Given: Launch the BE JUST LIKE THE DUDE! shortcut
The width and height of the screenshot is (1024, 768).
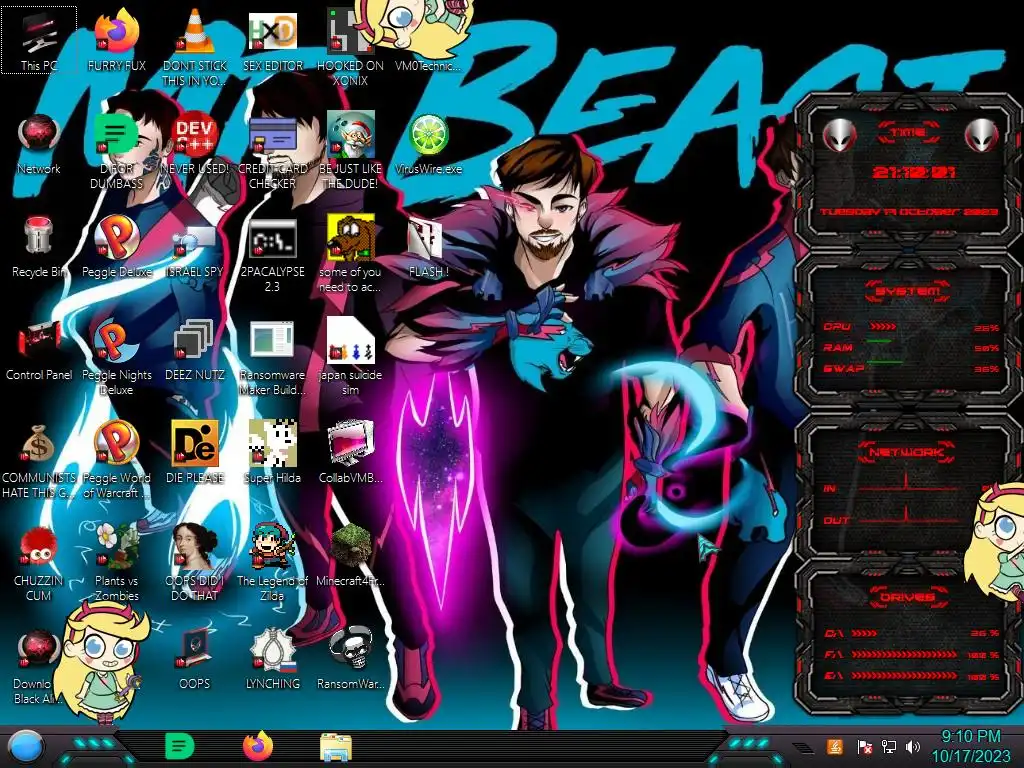Looking at the screenshot, I should pos(350,152).
